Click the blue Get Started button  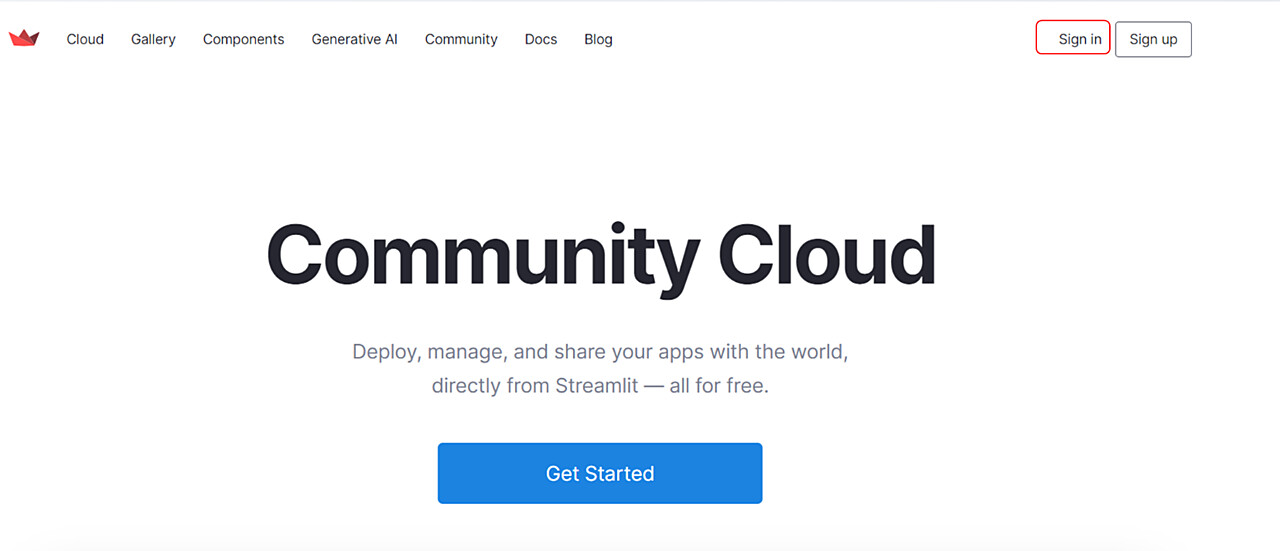600,473
